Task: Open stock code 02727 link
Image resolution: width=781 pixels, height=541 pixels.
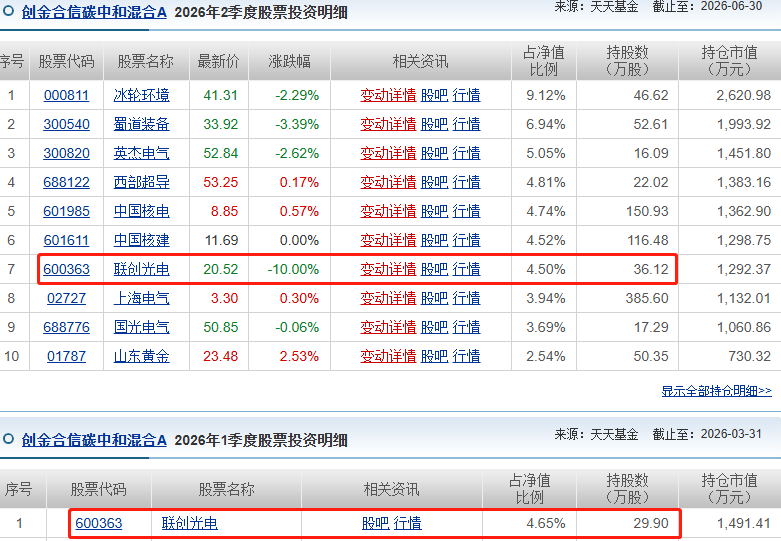Action: (x=66, y=298)
